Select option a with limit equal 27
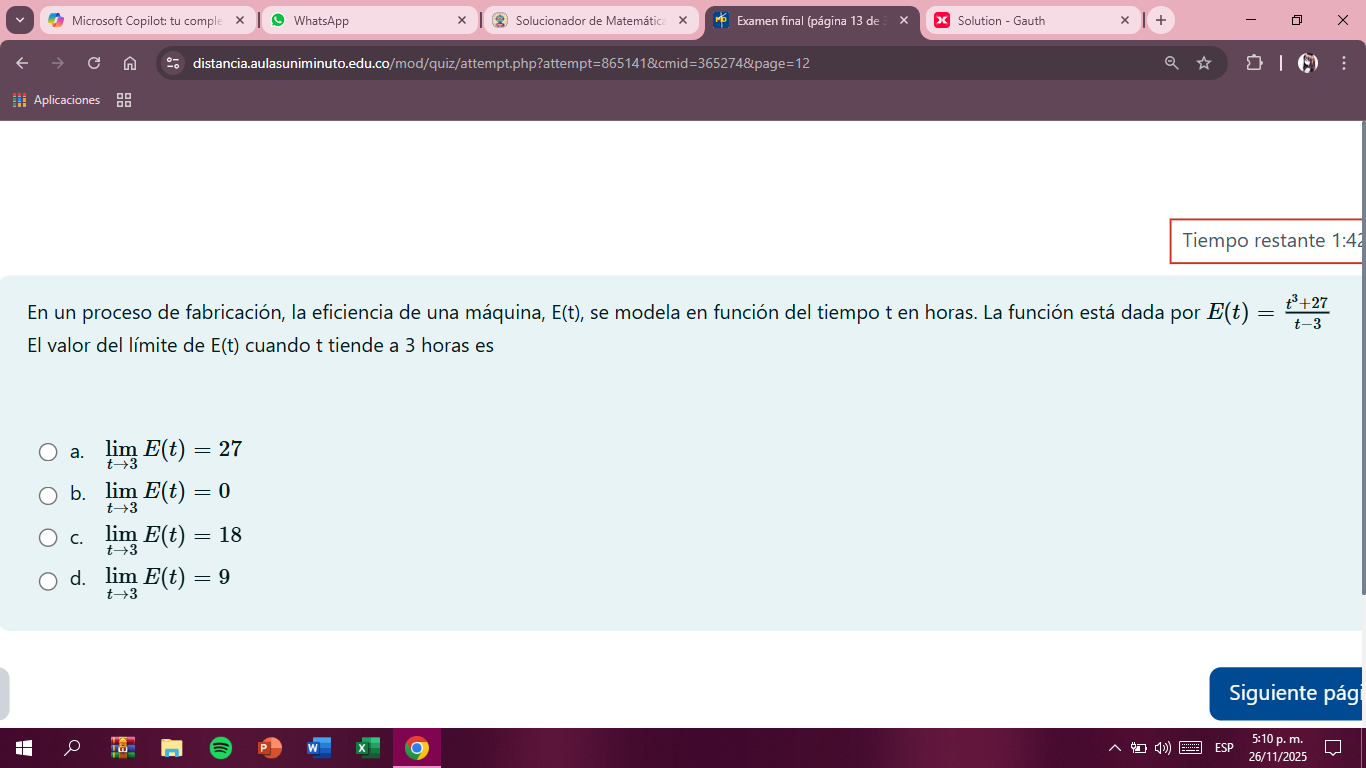 pos(48,452)
